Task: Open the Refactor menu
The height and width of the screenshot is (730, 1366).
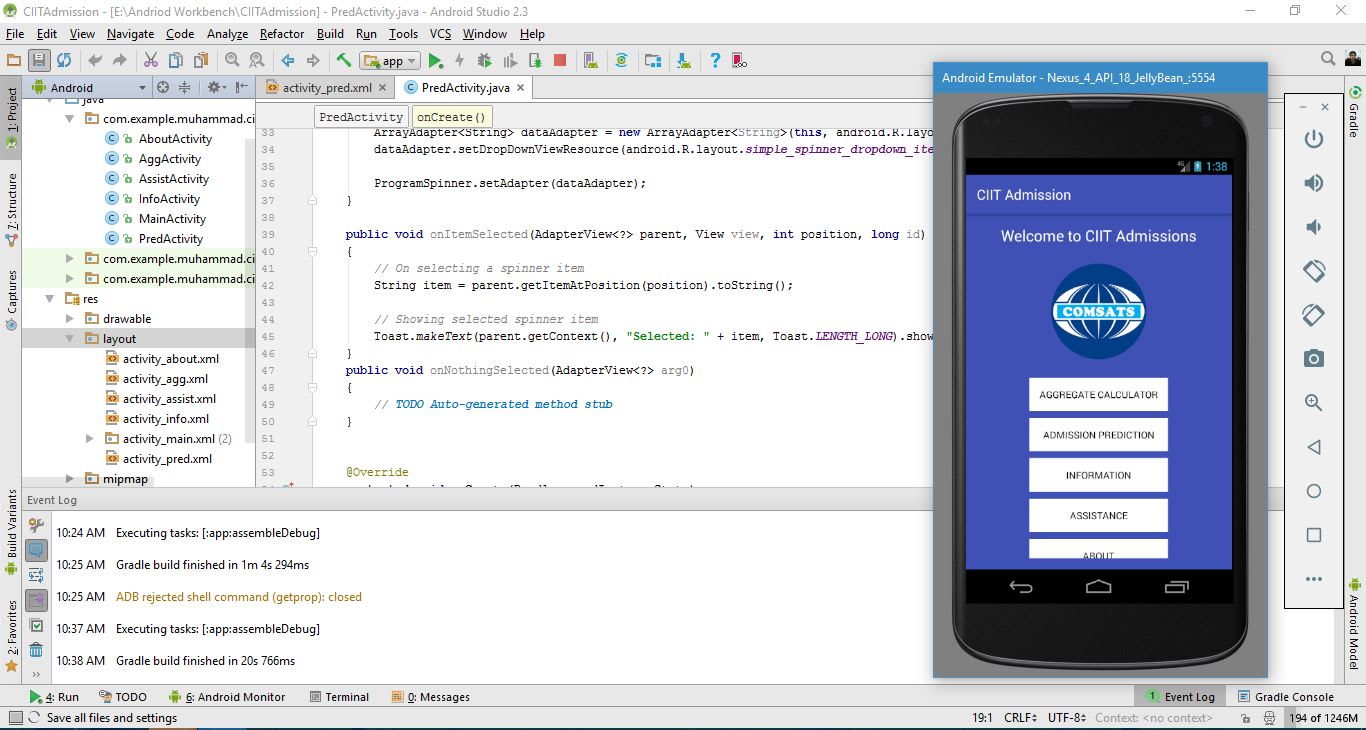Action: [282, 34]
